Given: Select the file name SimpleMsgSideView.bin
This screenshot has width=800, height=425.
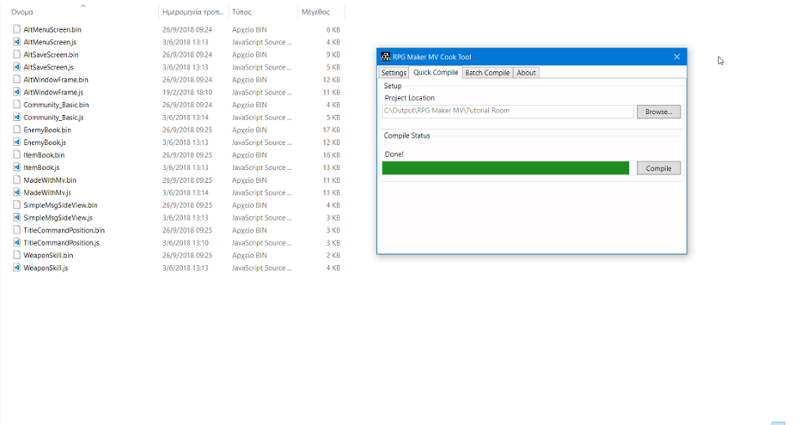Looking at the screenshot, I should 60,205.
